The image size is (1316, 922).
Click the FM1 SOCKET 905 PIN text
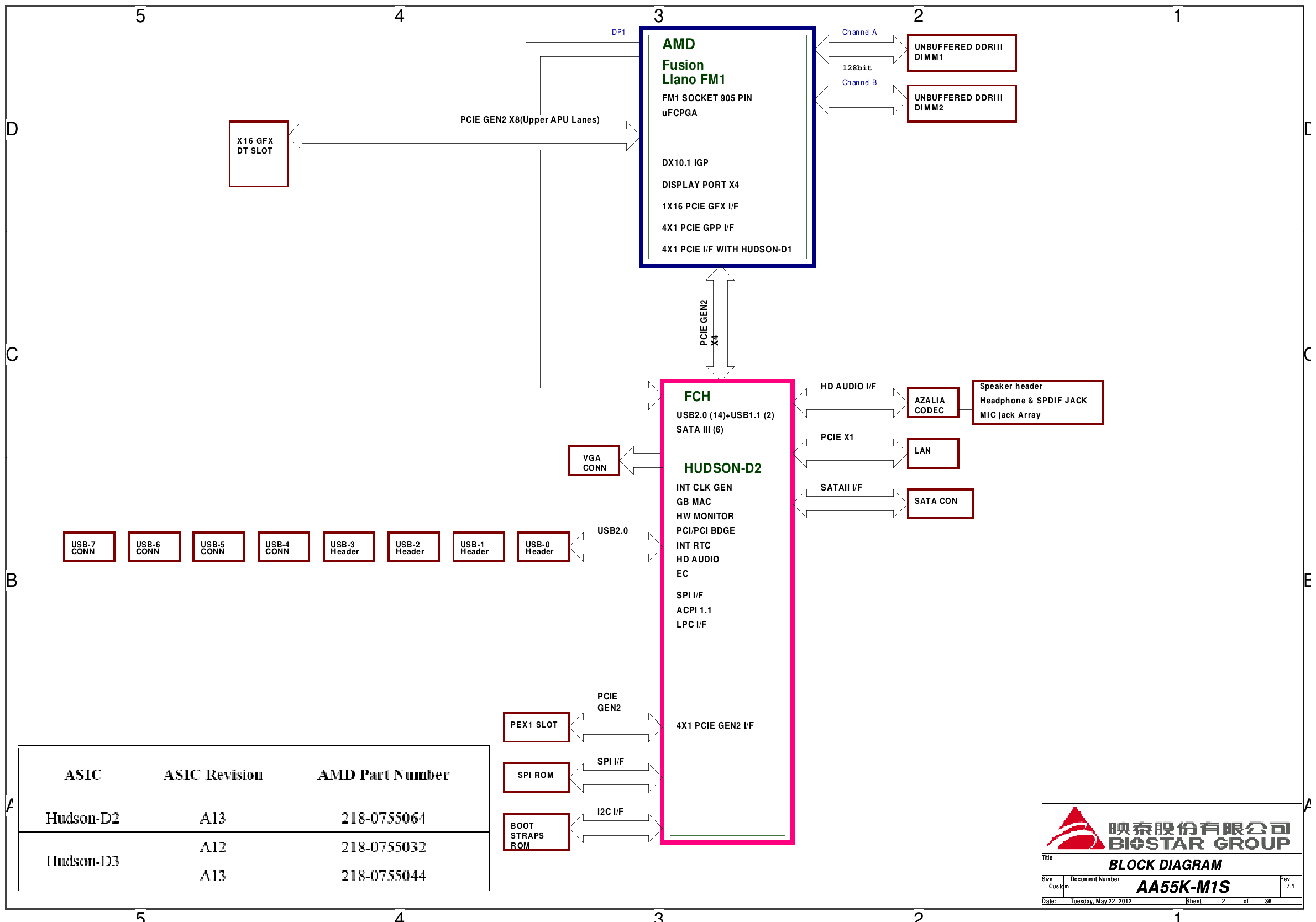(706, 98)
